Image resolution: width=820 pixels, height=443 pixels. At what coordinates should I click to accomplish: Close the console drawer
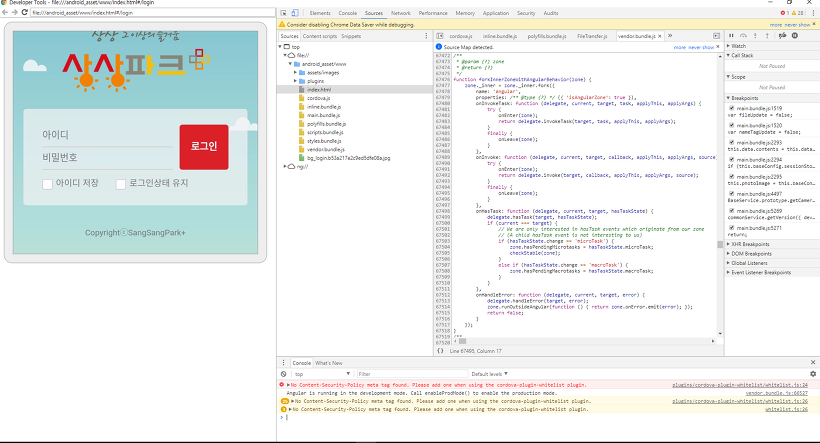813,362
